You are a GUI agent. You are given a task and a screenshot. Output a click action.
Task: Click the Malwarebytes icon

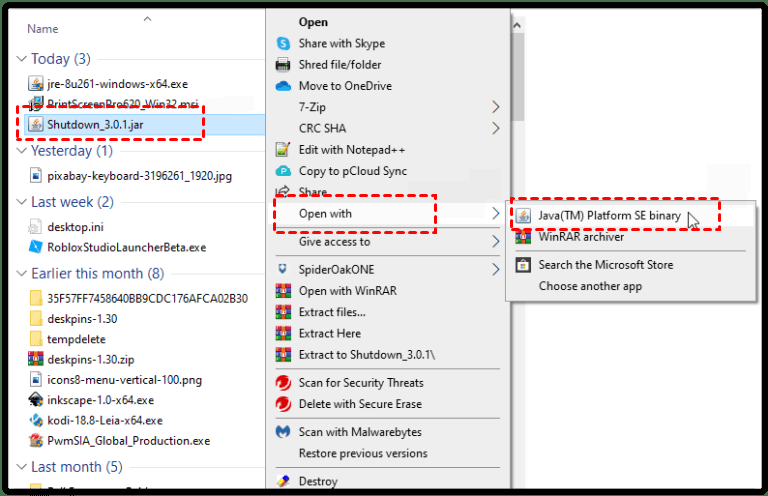[x=283, y=432]
